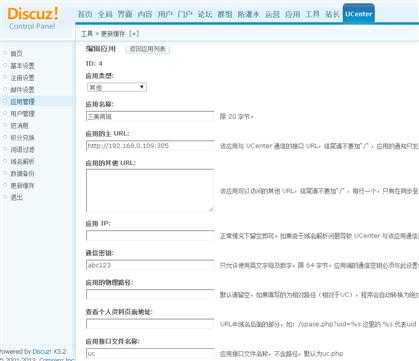The width and height of the screenshot is (419, 361).
Task: Click the 通信密钥 field containing abc123
Action: click(150, 265)
